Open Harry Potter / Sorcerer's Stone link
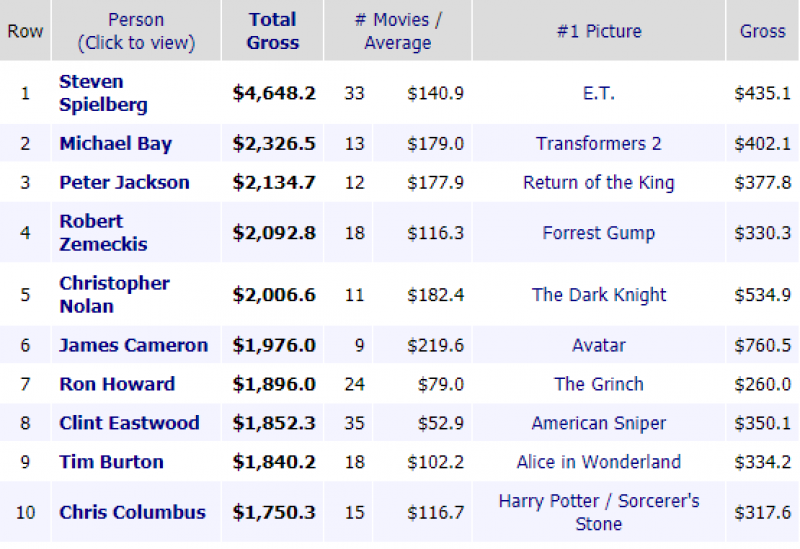This screenshot has width=800, height=549. 598,512
